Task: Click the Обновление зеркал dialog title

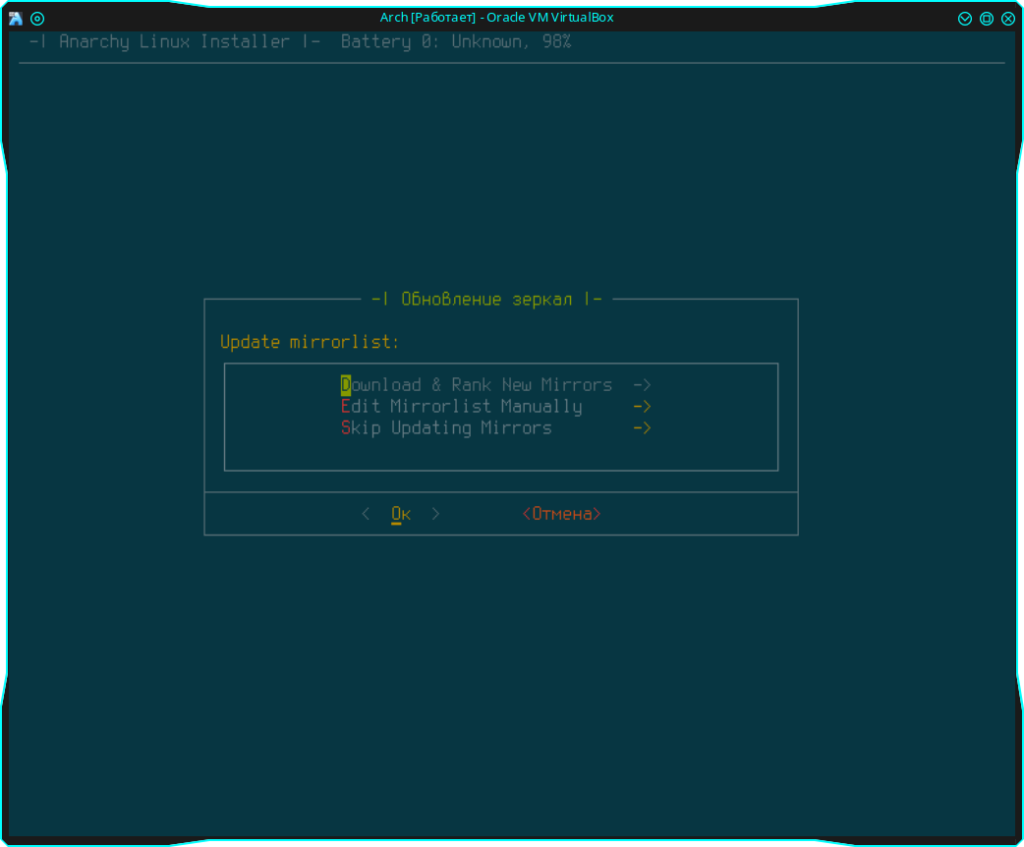Action: tap(487, 299)
